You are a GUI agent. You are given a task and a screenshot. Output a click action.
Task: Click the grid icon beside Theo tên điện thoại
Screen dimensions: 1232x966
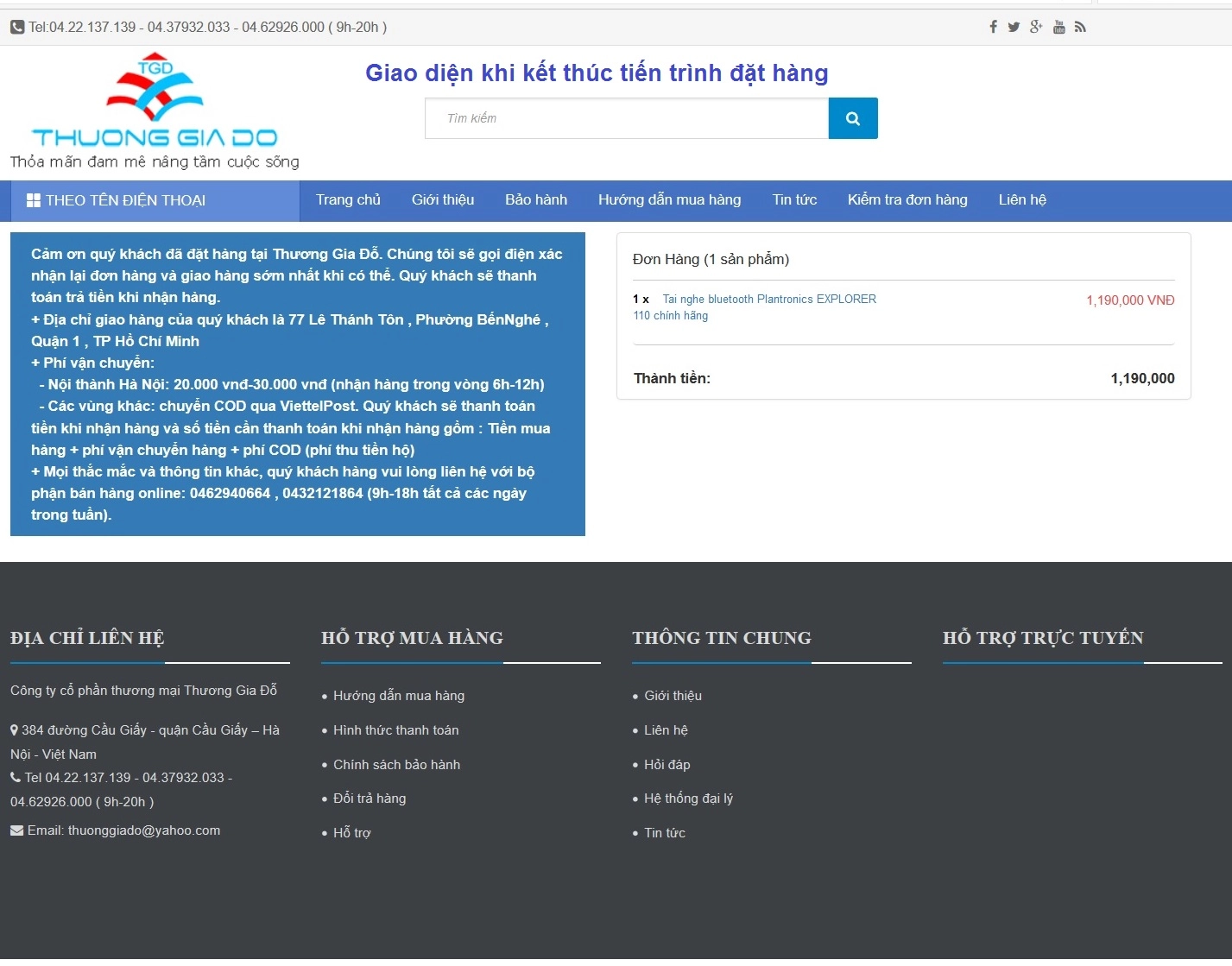pos(34,200)
